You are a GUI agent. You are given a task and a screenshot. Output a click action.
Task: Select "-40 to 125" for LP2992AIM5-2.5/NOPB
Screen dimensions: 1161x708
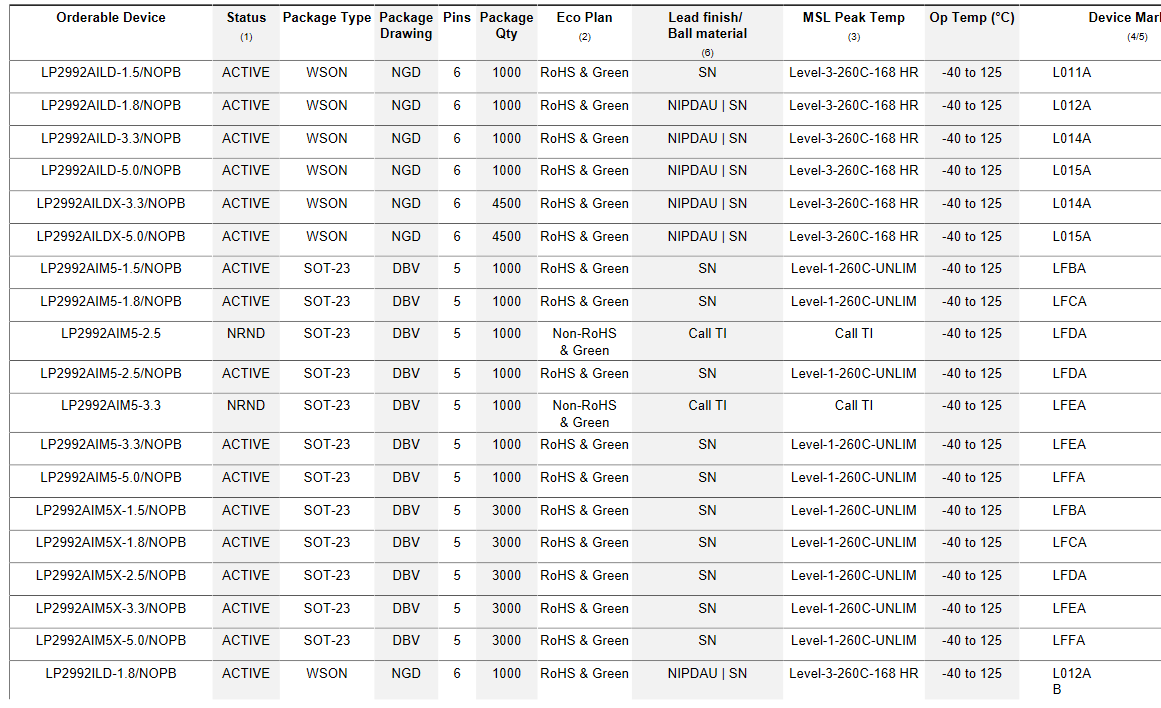(x=972, y=373)
